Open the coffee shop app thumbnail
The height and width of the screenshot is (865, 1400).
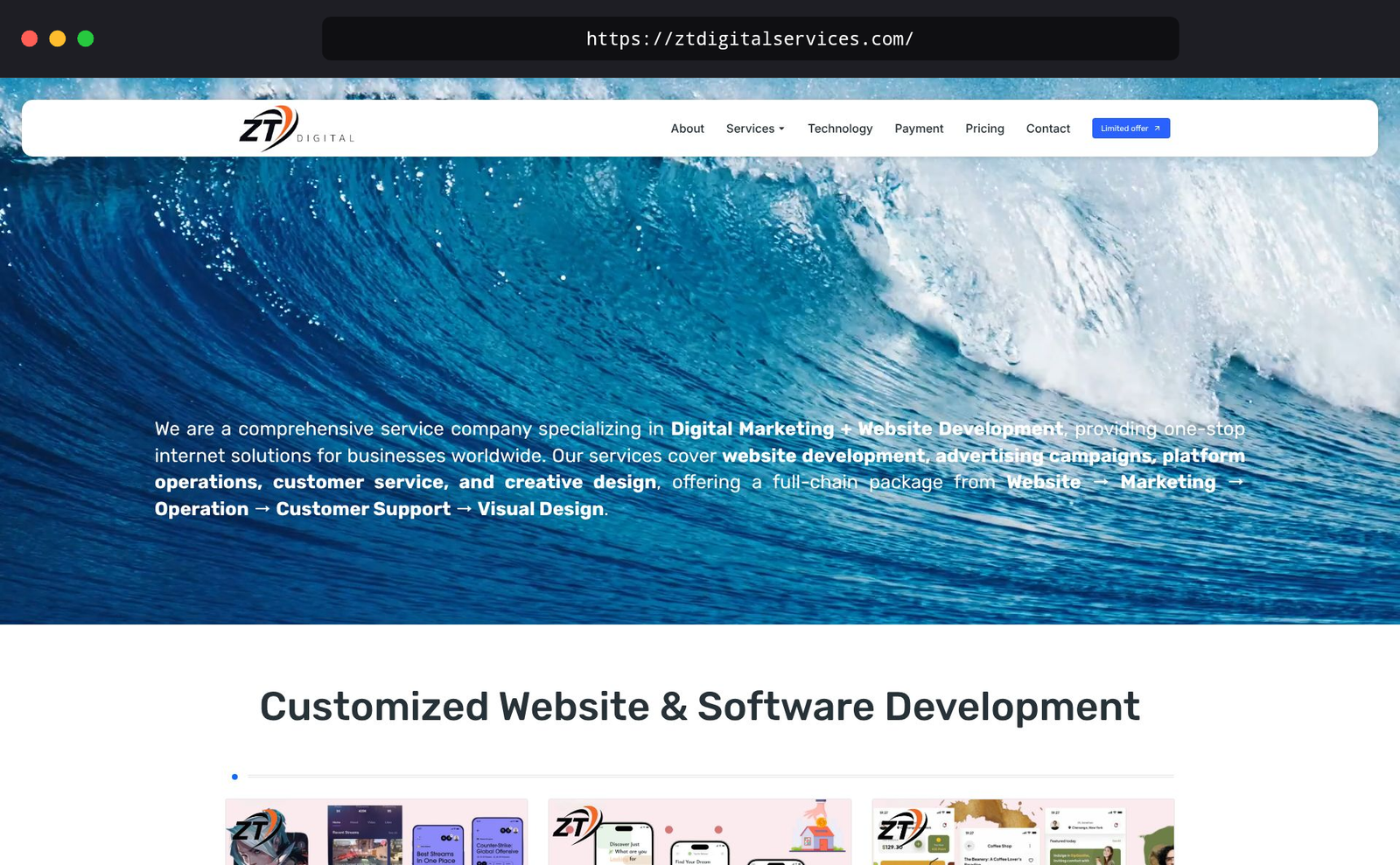(1022, 832)
